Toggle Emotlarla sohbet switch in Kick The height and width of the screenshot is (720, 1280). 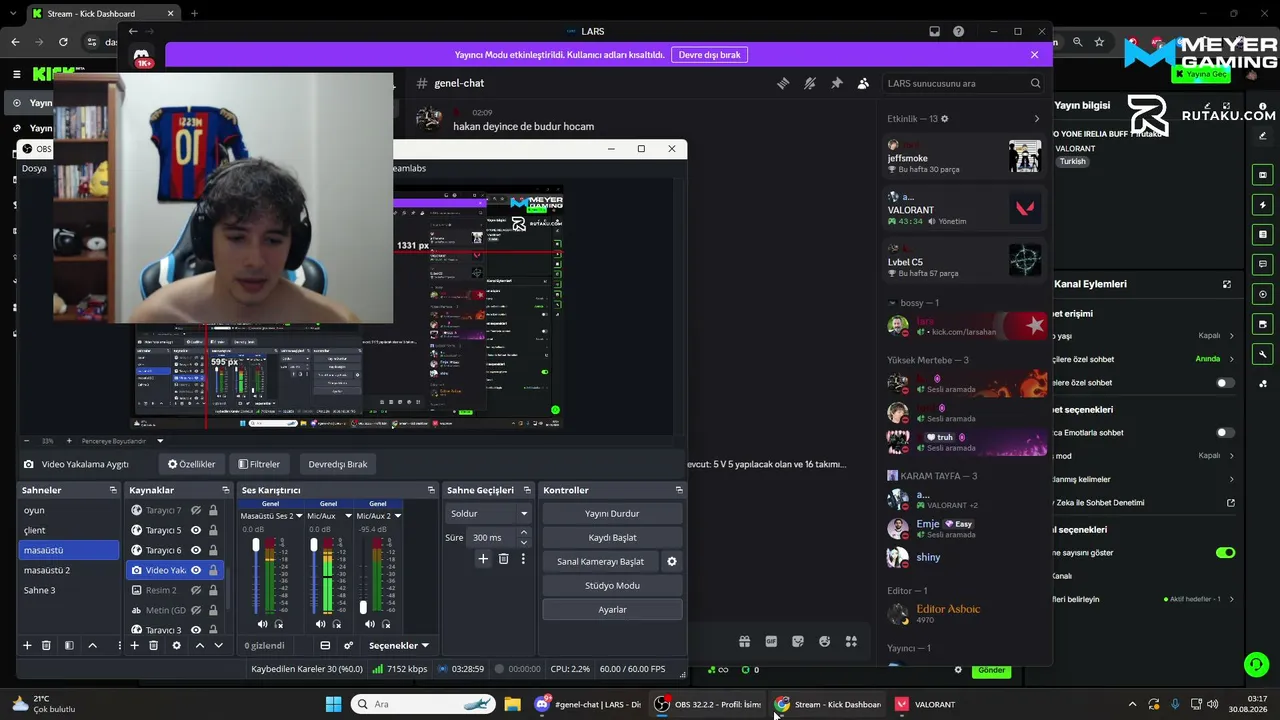click(x=1225, y=433)
